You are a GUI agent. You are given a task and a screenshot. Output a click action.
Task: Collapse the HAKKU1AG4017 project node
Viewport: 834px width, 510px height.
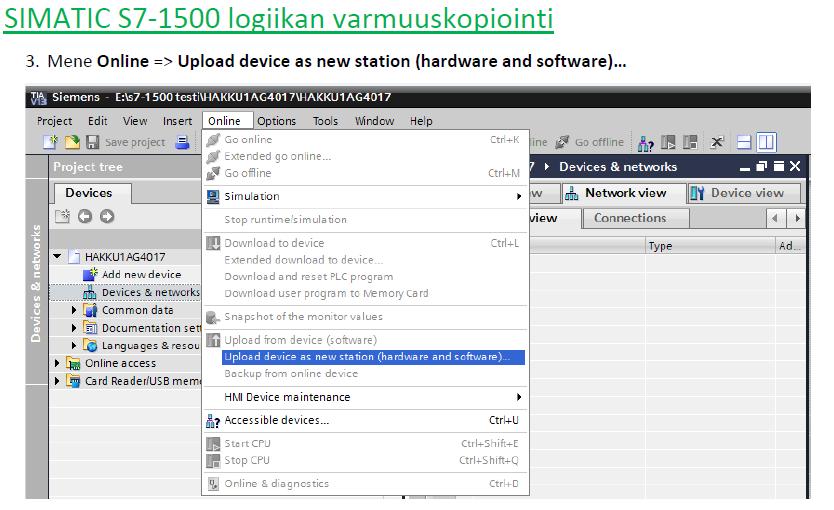(x=57, y=256)
